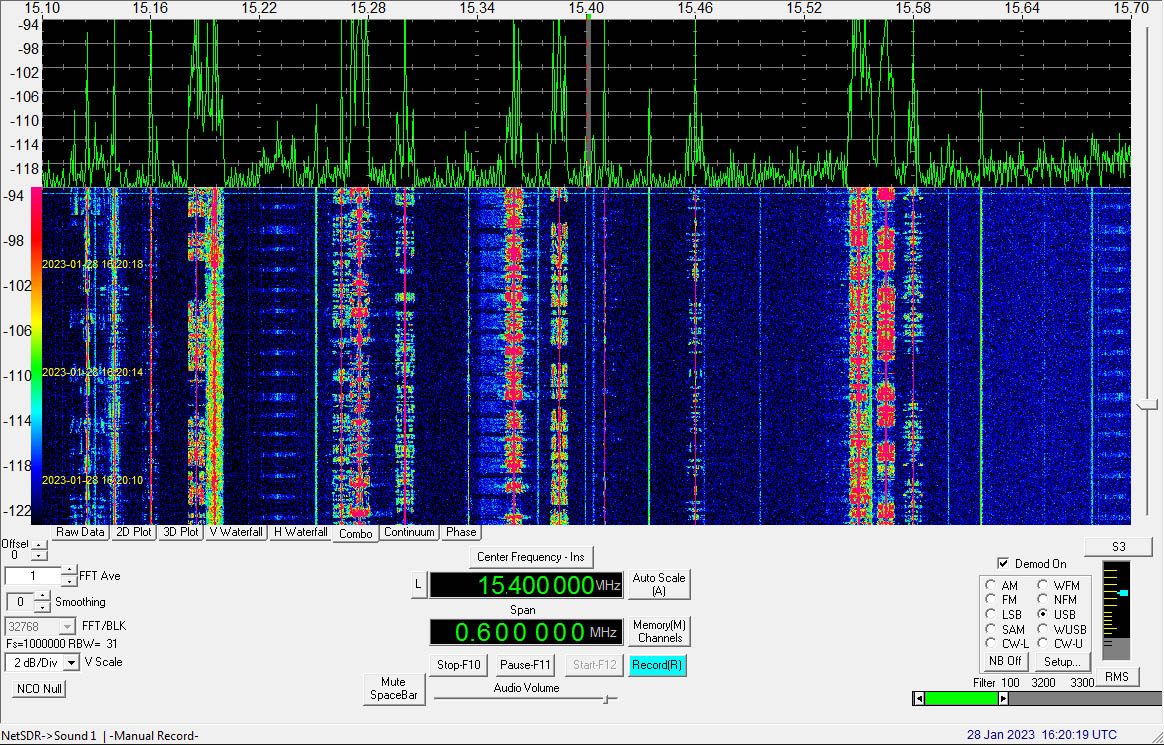Click the filter bar right arrow
Viewport: 1164px width, 745px height.
(x=1004, y=699)
